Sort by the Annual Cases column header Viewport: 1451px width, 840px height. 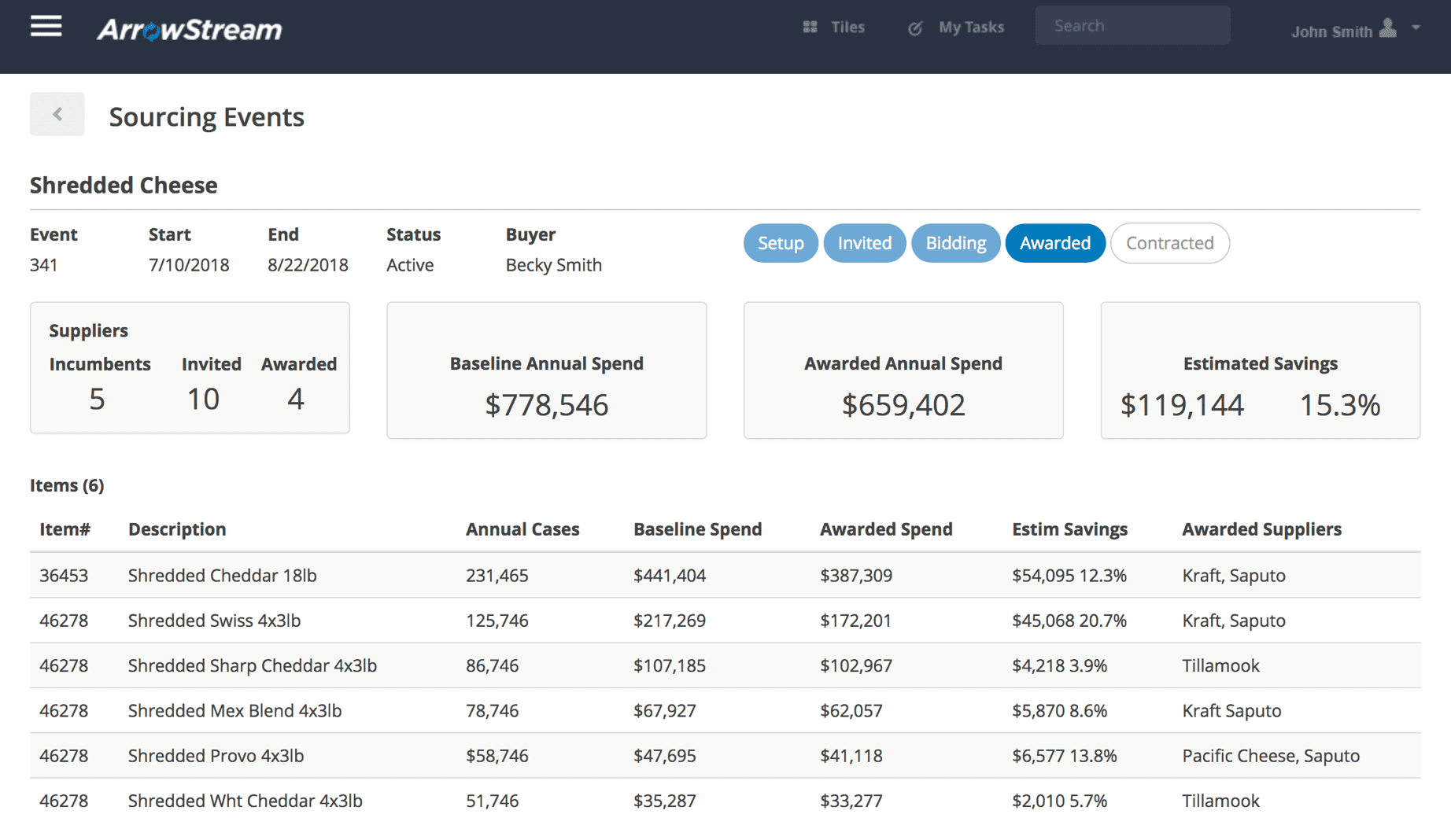522,529
